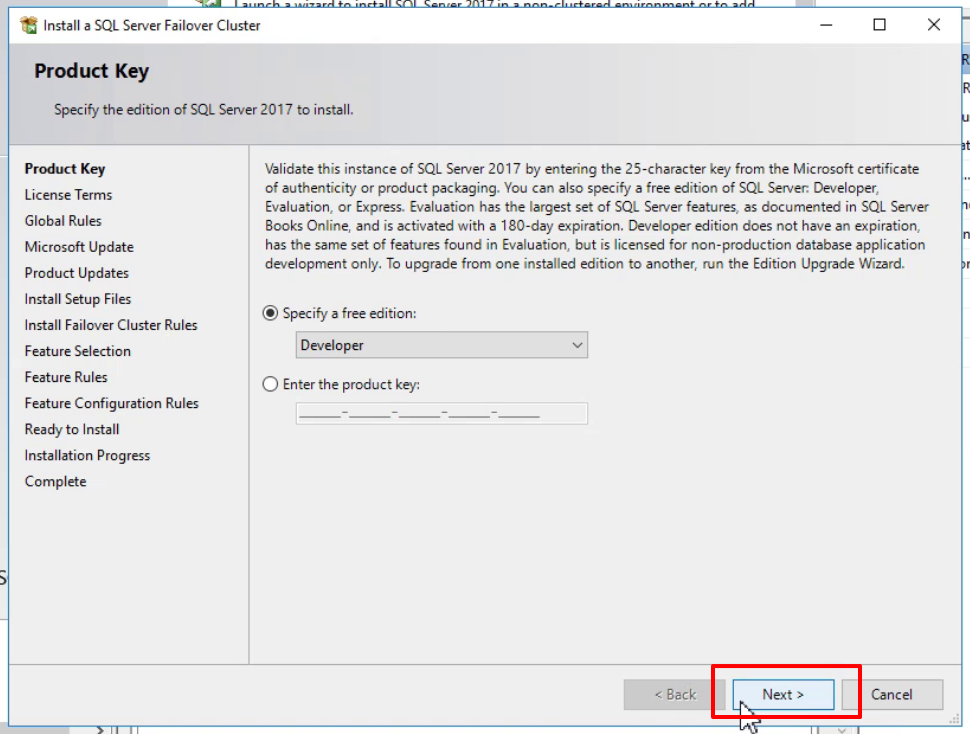970x734 pixels.
Task: Maximize the installer window
Action: point(879,25)
